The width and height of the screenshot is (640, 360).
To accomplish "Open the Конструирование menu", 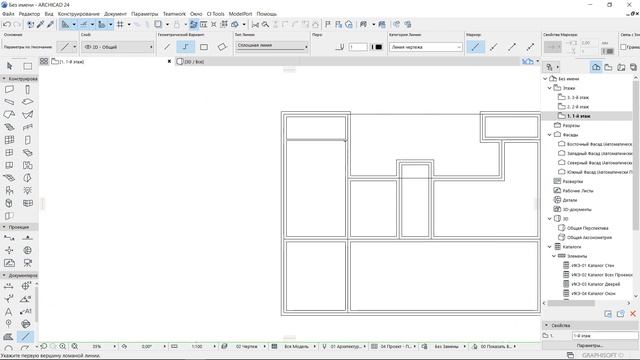I will (78, 14).
